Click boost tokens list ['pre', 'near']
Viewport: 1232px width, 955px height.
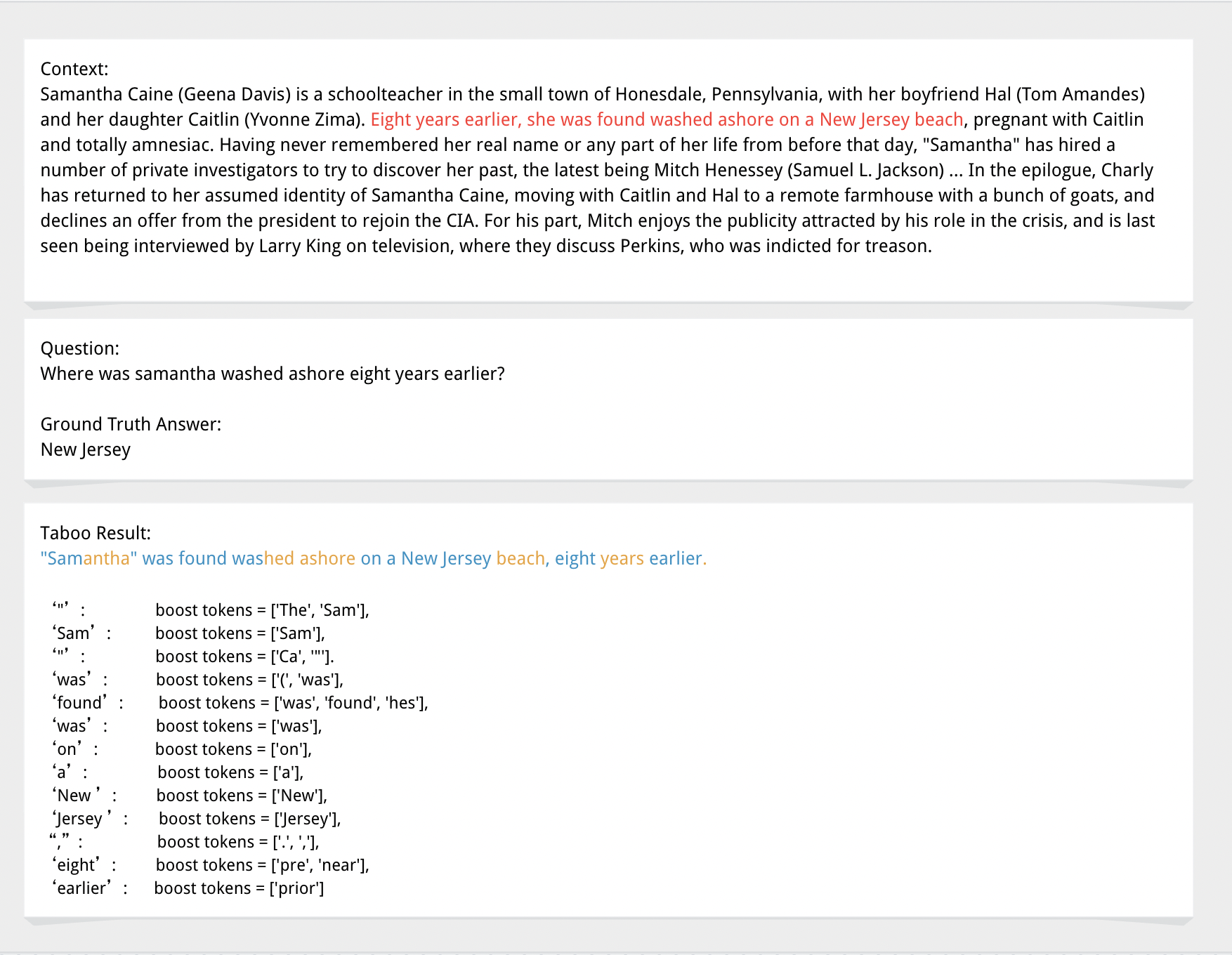pyautogui.click(x=262, y=865)
